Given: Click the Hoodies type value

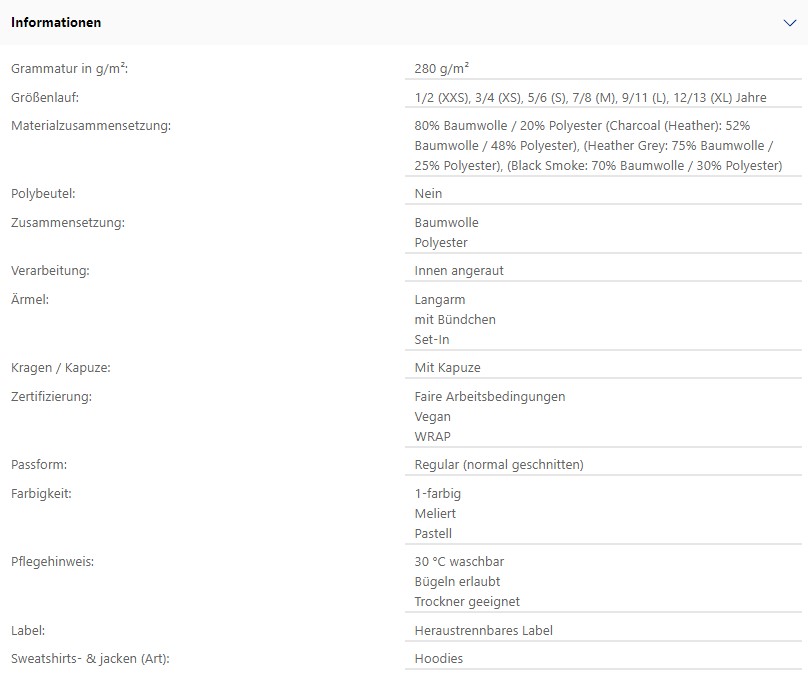Looking at the screenshot, I should click(439, 658).
